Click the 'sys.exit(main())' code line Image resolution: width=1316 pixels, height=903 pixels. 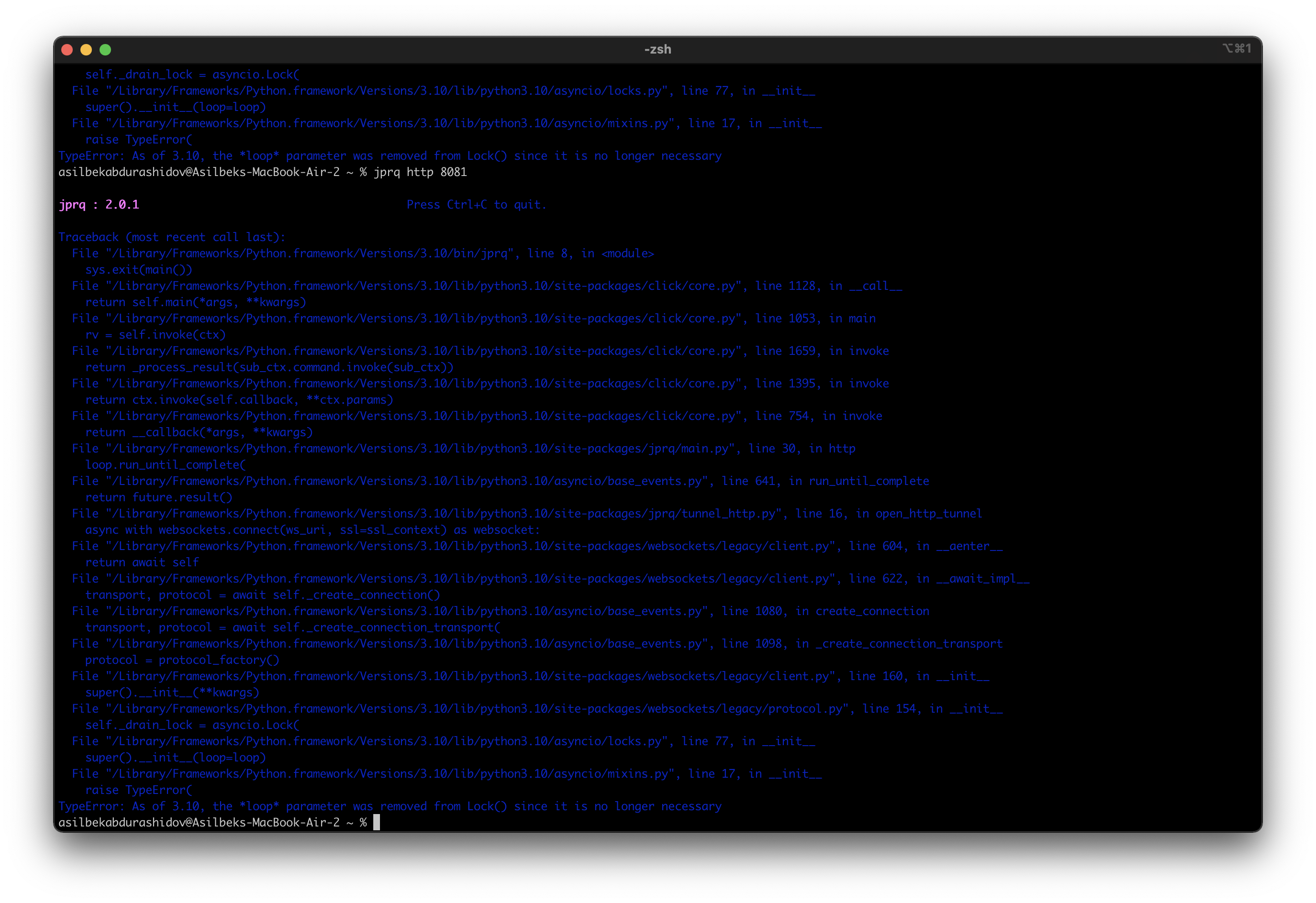pyautogui.click(x=139, y=270)
